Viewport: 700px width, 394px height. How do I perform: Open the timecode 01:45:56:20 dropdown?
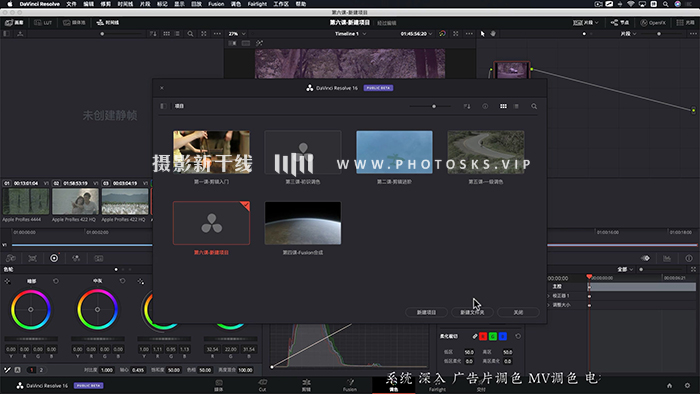pos(416,34)
